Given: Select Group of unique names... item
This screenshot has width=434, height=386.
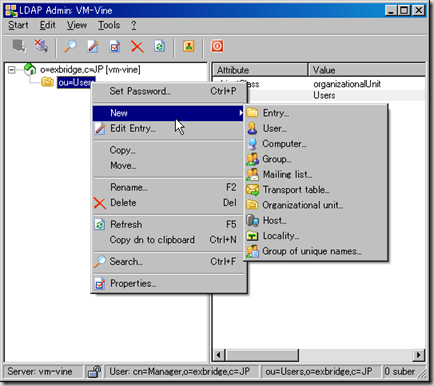Looking at the screenshot, I should (x=316, y=251).
